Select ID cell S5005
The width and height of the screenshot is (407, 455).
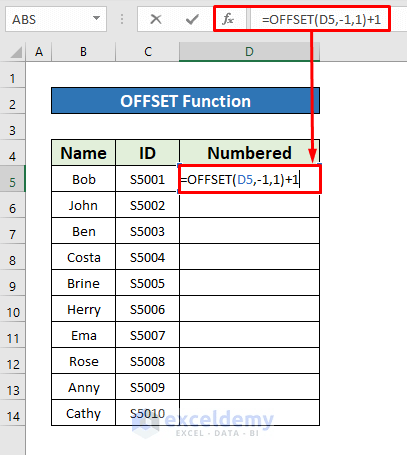(x=147, y=283)
